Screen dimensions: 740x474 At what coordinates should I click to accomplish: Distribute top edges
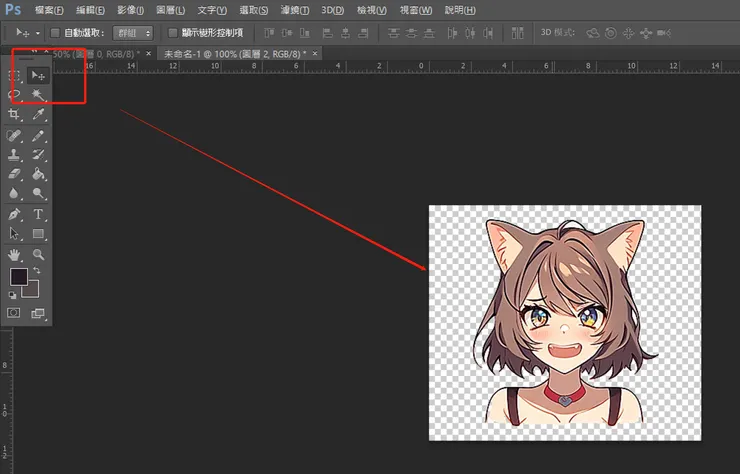pos(394,33)
